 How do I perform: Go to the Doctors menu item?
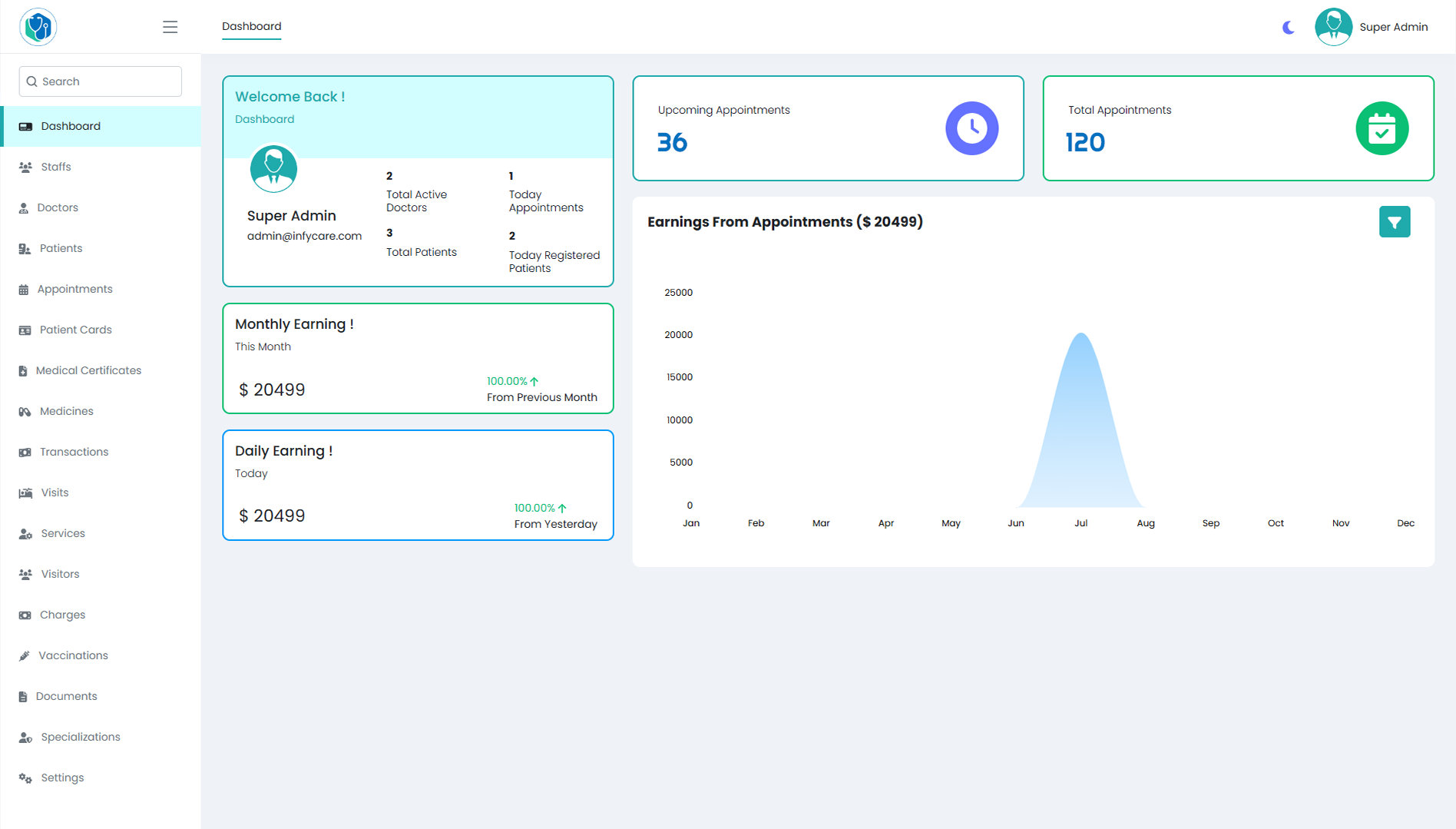point(101,207)
